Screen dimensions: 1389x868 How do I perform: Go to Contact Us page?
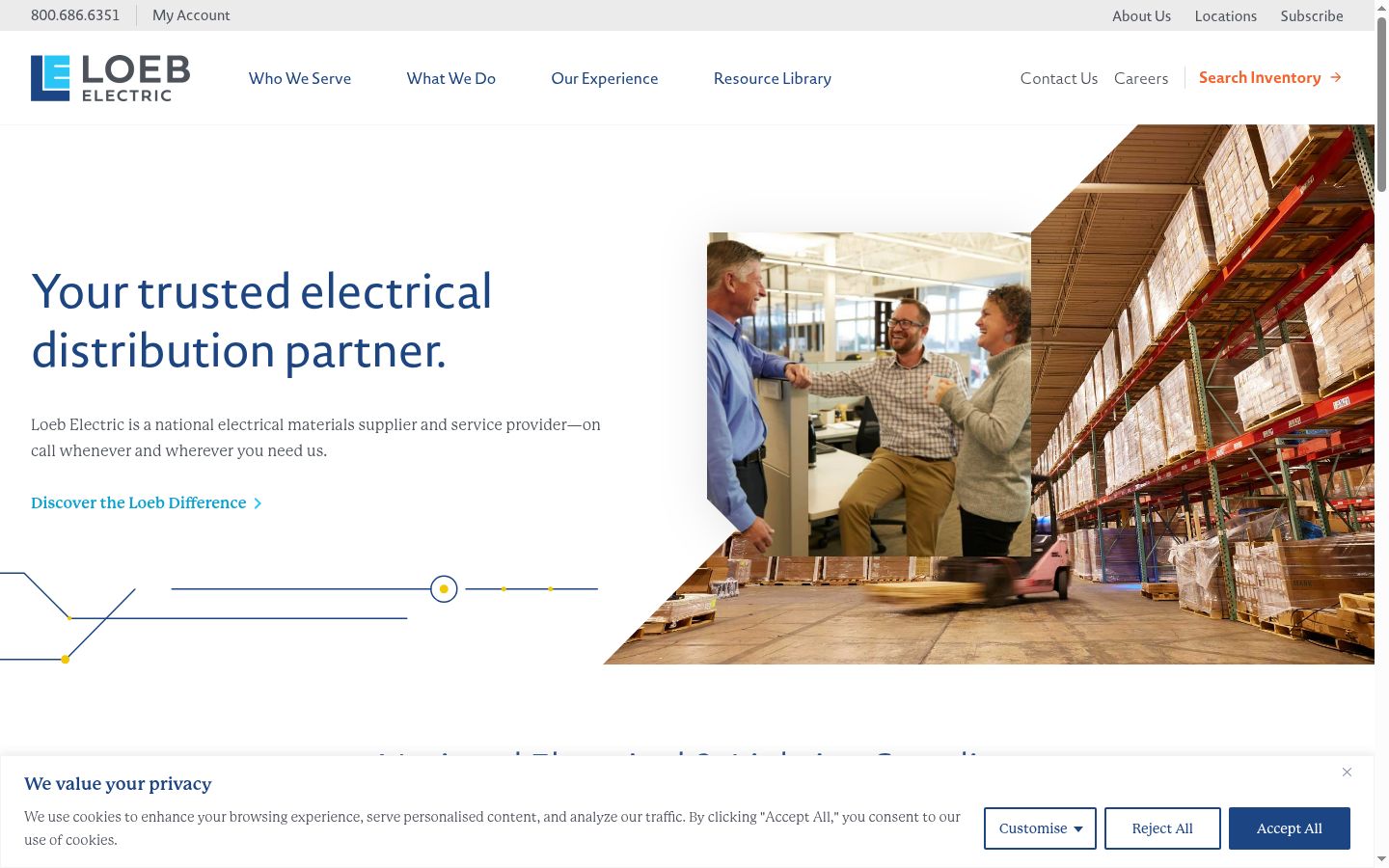[x=1059, y=78]
